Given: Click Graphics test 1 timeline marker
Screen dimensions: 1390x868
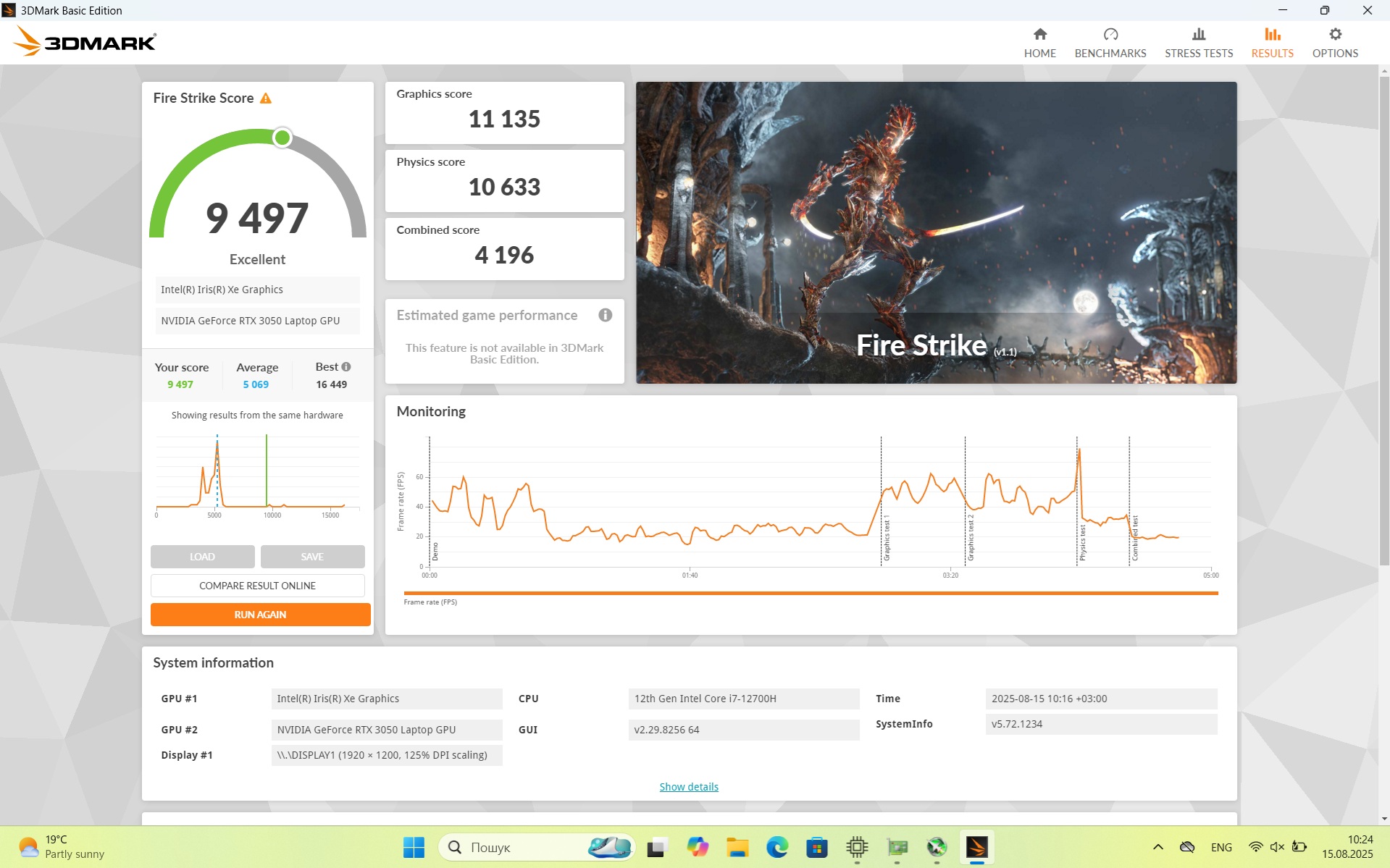Looking at the screenshot, I should click(x=886, y=539).
